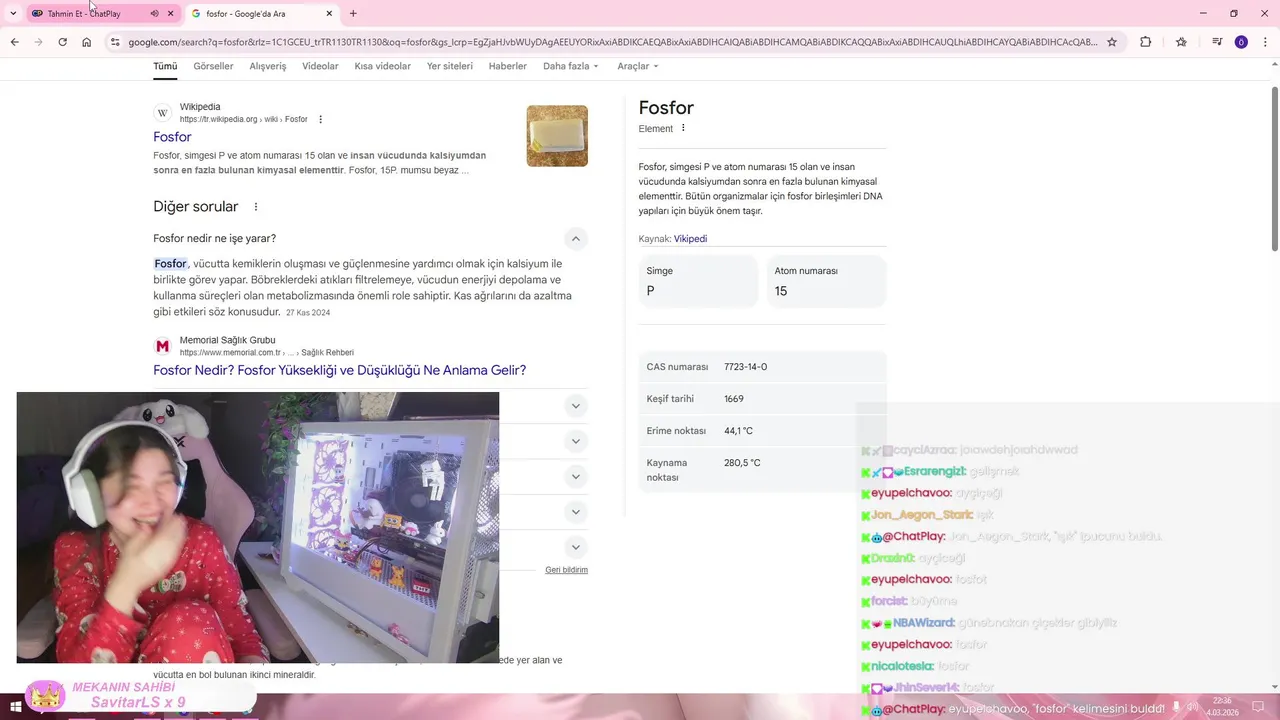The width and height of the screenshot is (1280, 720).
Task: Open options dots beside Diğer sorular
Action: pos(255,207)
